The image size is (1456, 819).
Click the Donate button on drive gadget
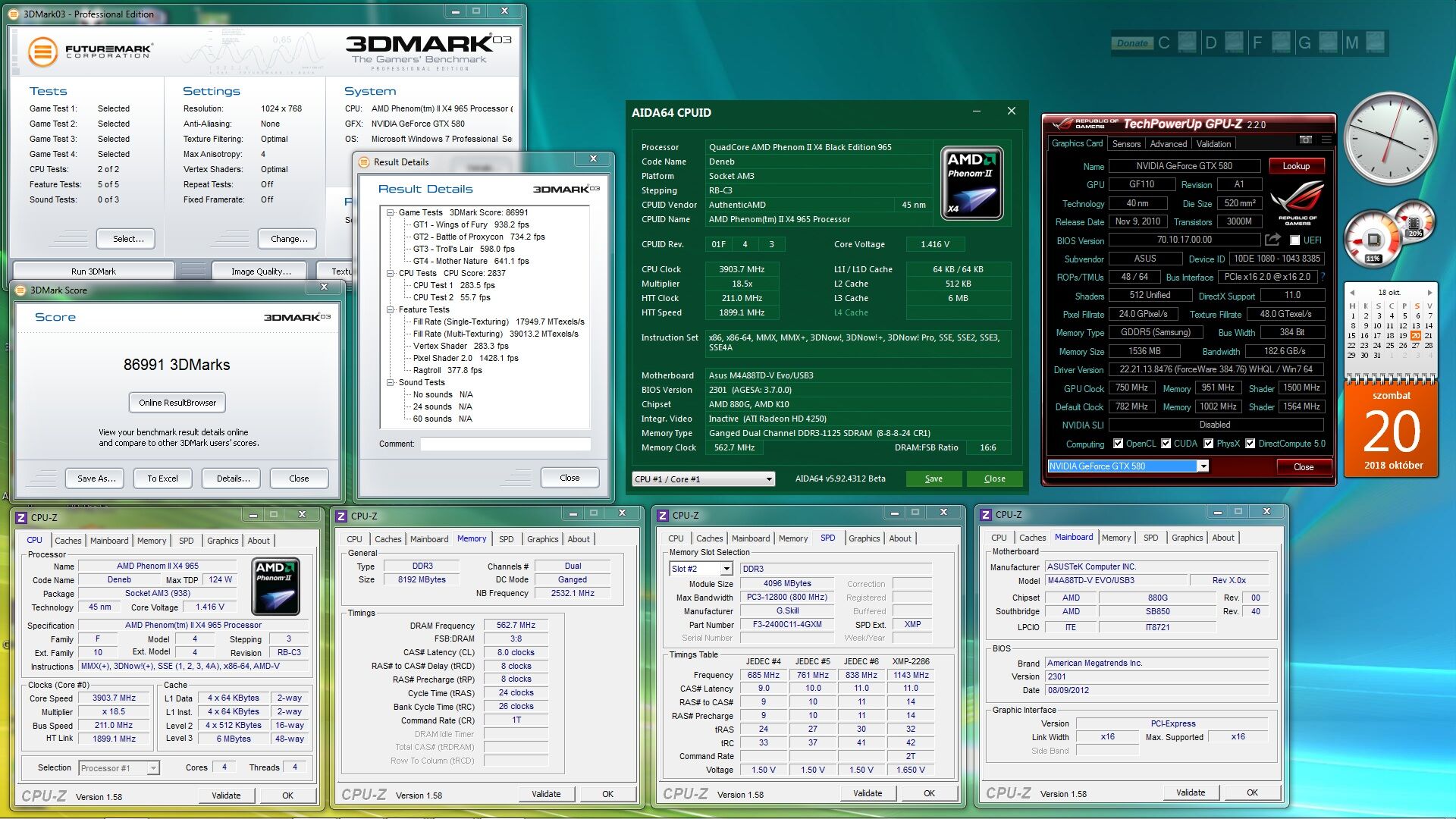(1131, 43)
